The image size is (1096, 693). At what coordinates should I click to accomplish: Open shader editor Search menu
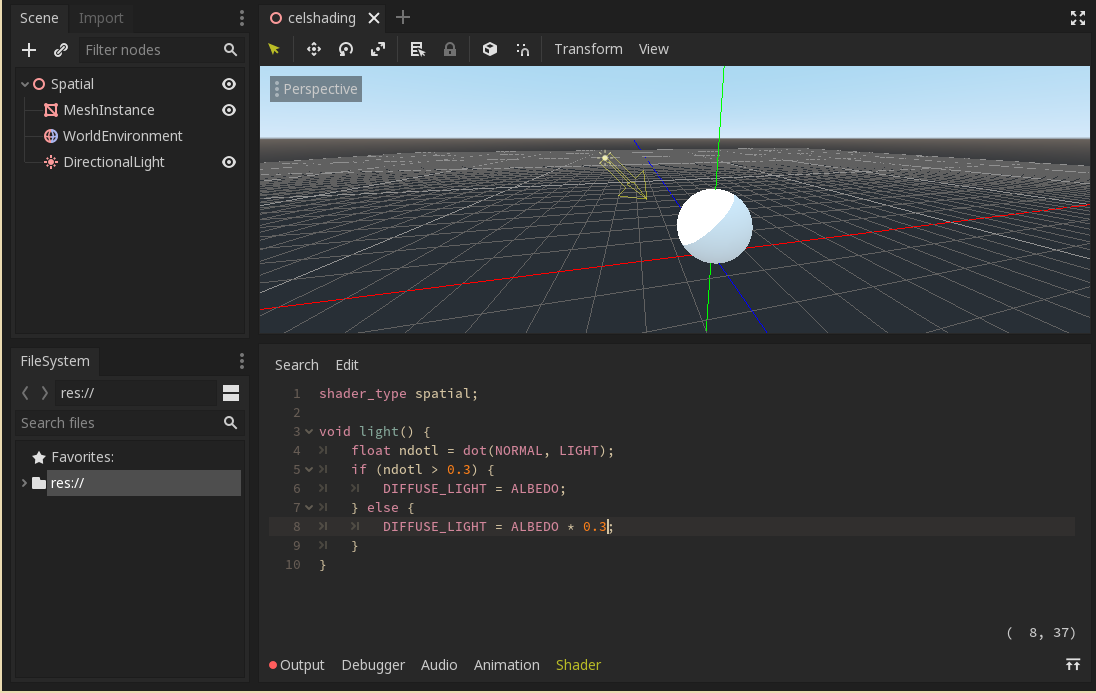(x=296, y=365)
